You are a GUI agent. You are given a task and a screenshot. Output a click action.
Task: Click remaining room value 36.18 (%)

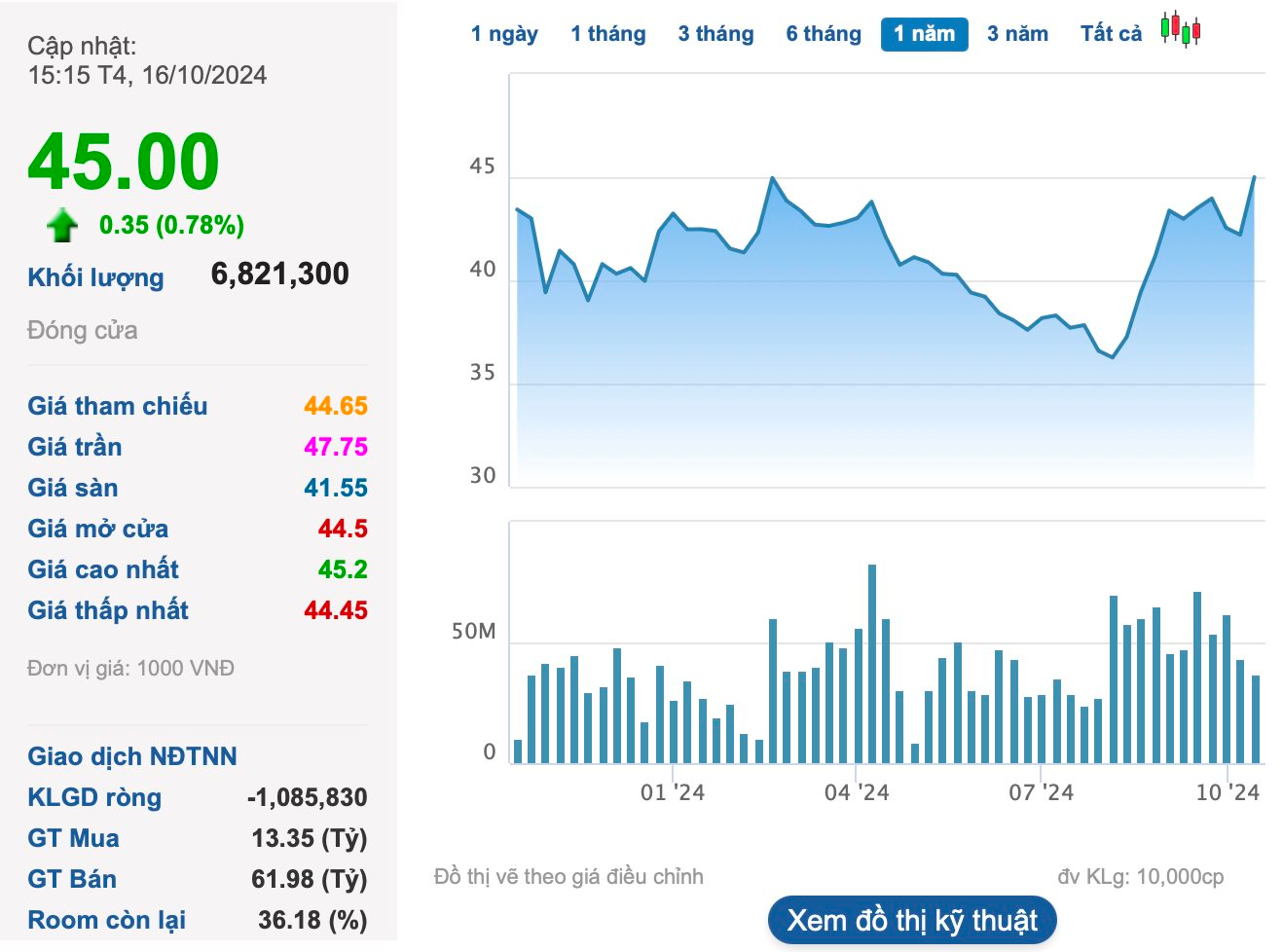tap(312, 920)
